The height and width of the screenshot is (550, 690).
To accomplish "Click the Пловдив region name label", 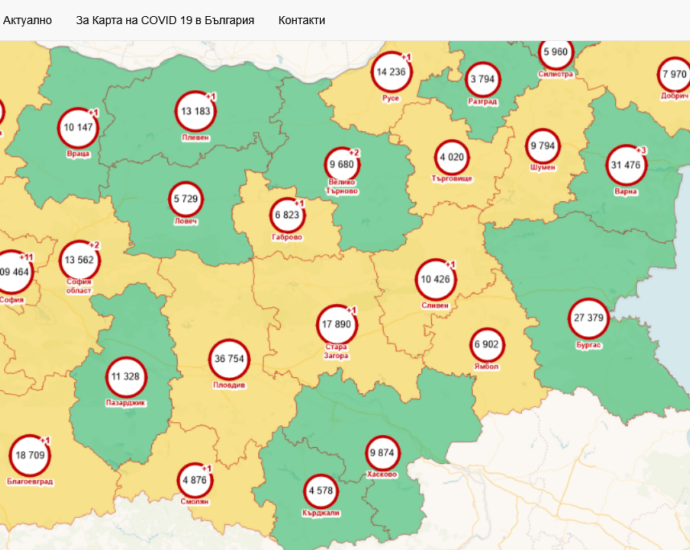I will click(x=229, y=385).
